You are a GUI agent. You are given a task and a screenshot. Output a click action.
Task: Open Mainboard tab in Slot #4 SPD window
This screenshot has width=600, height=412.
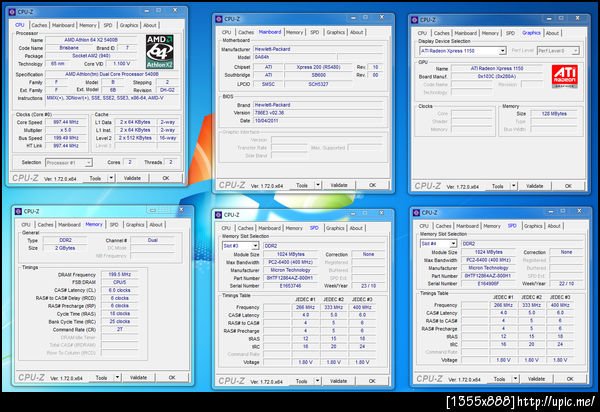tap(467, 226)
